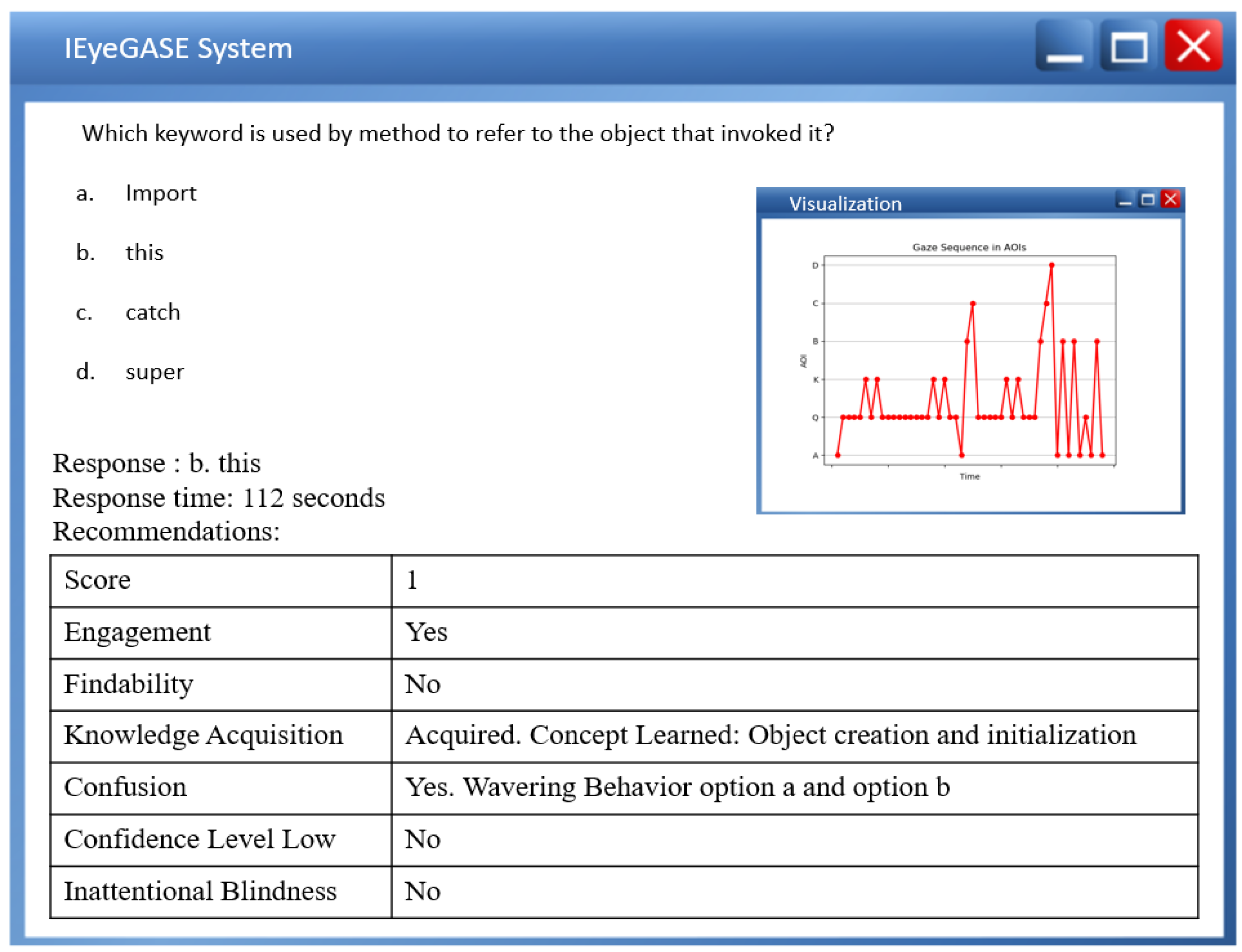Maximize the IEyeGASE System window
This screenshot has height=952, width=1242.
point(1128,46)
